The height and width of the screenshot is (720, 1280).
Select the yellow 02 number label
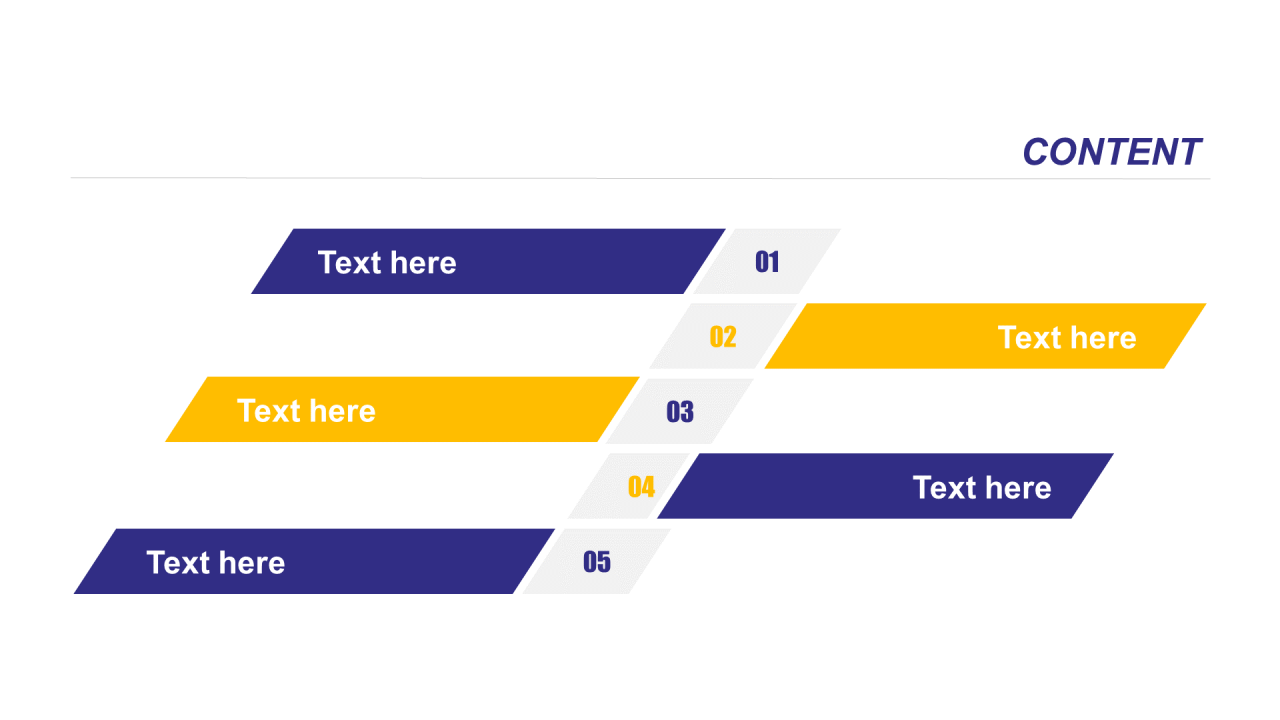point(723,337)
